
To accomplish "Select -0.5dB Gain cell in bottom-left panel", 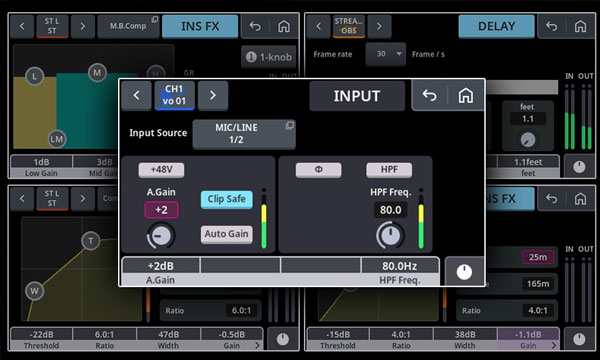I will click(232, 339).
